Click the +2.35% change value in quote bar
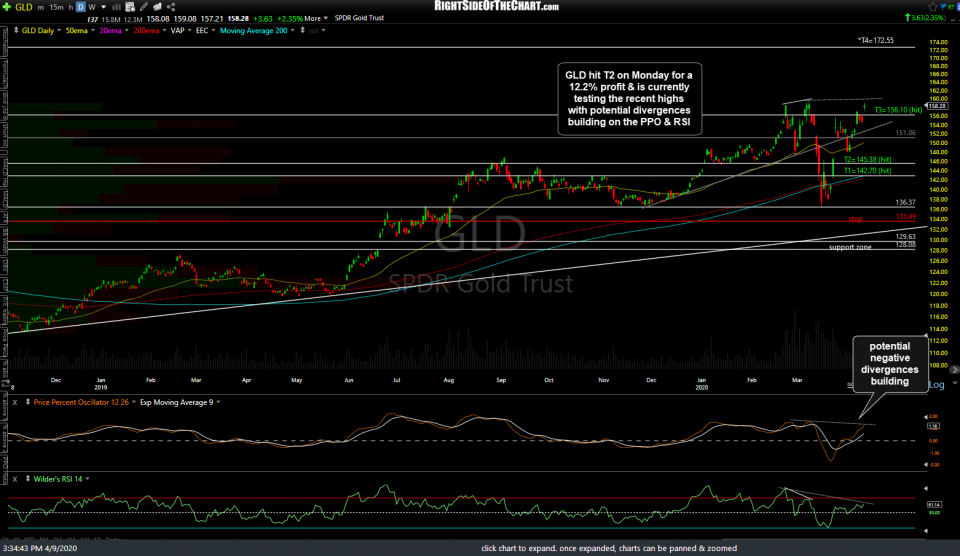Screen dimensions: 960x556 pos(288,18)
